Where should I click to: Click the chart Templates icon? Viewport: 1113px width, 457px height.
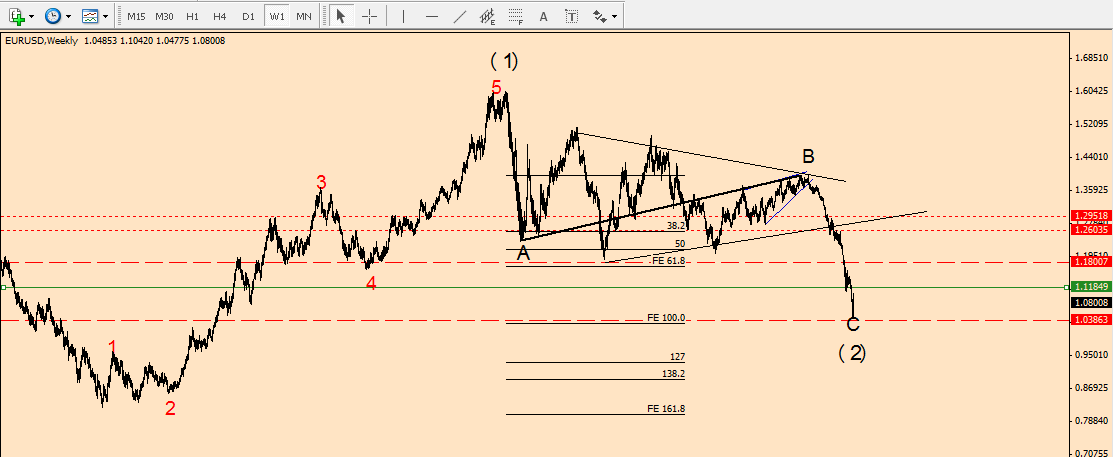click(90, 16)
